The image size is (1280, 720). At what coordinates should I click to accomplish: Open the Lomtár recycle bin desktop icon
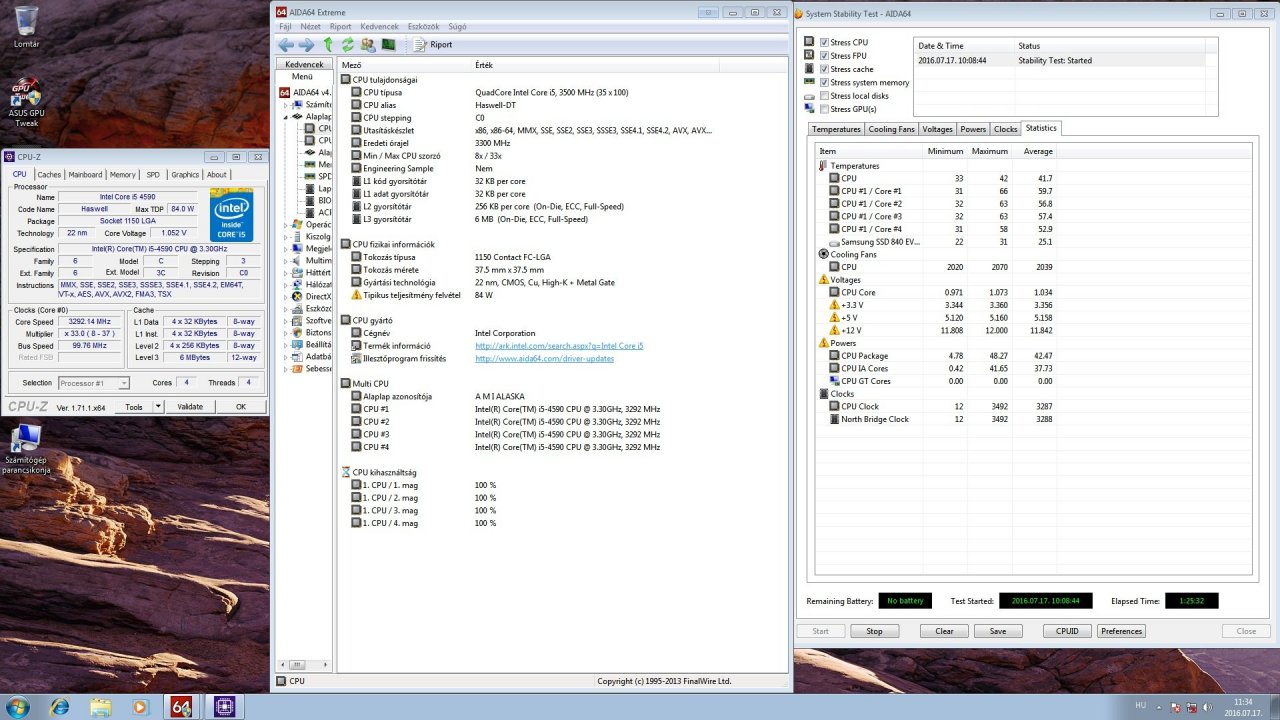pos(27,28)
